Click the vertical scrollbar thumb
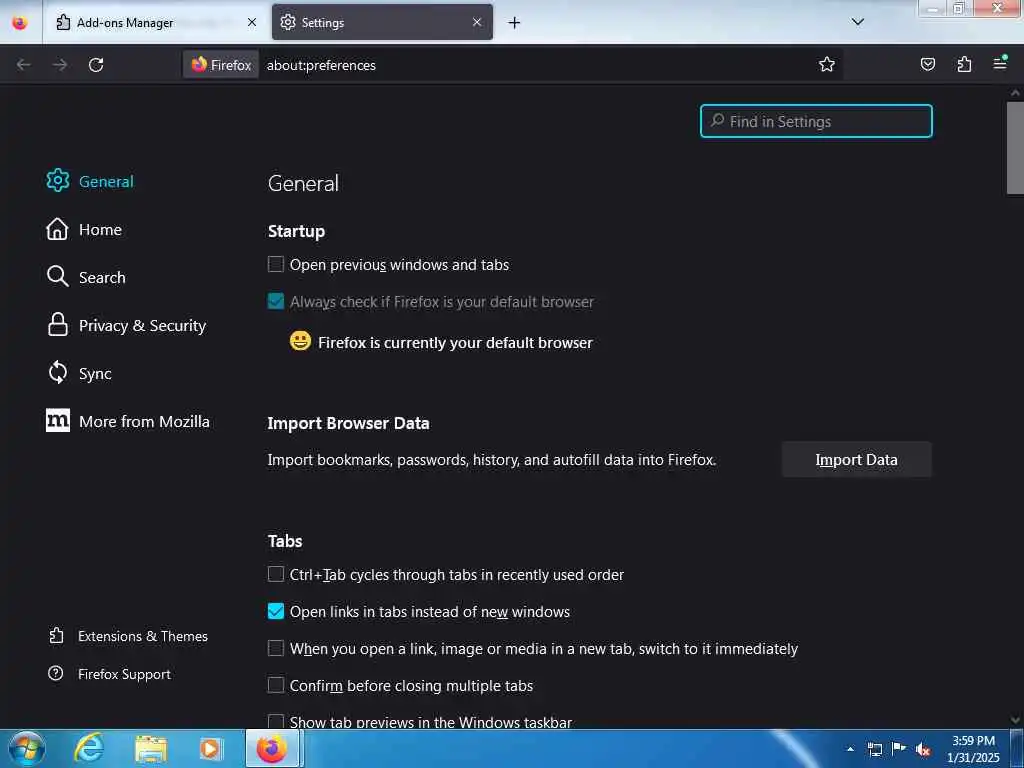The image size is (1024, 768). pos(1014,148)
